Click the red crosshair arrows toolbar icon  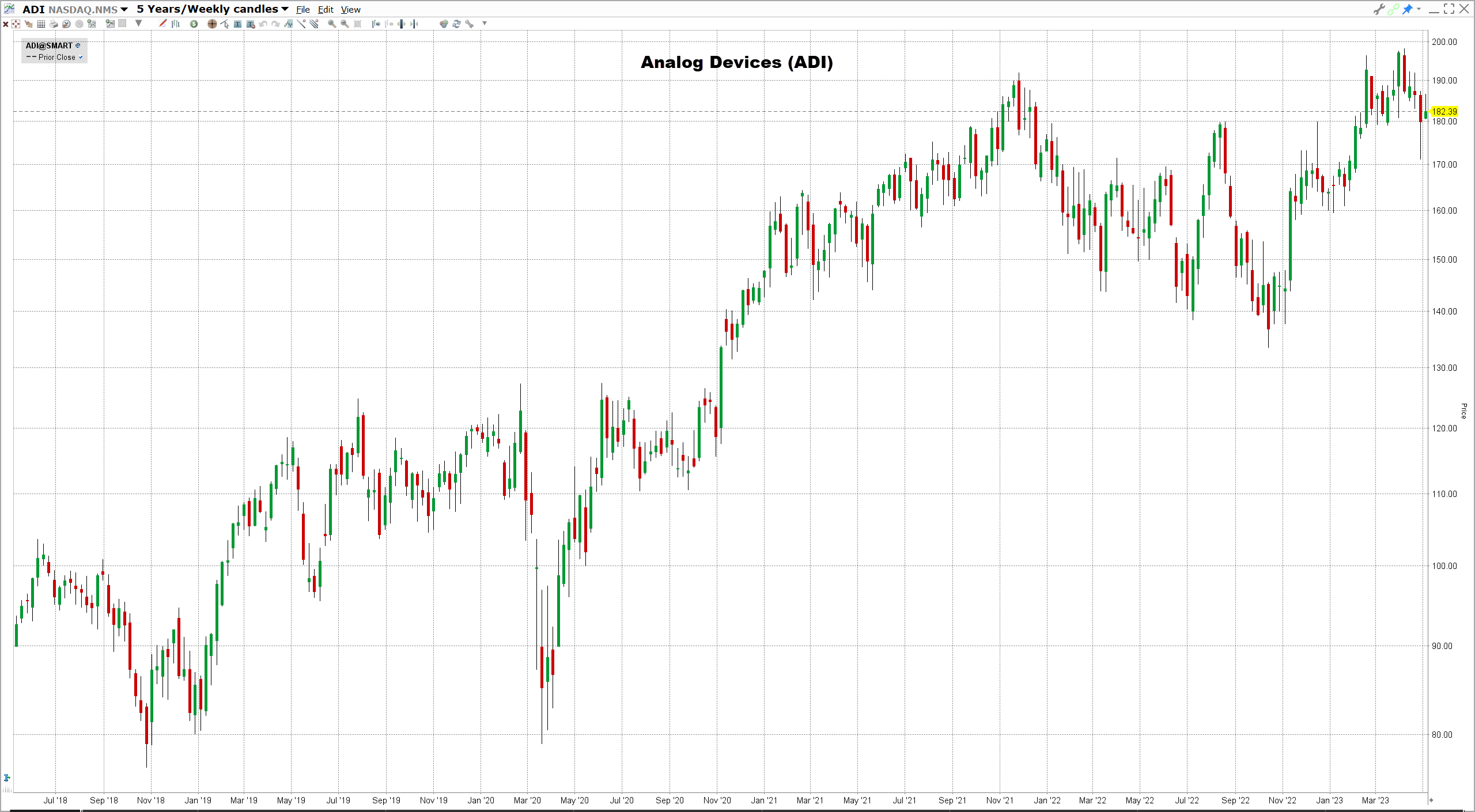tap(16, 24)
